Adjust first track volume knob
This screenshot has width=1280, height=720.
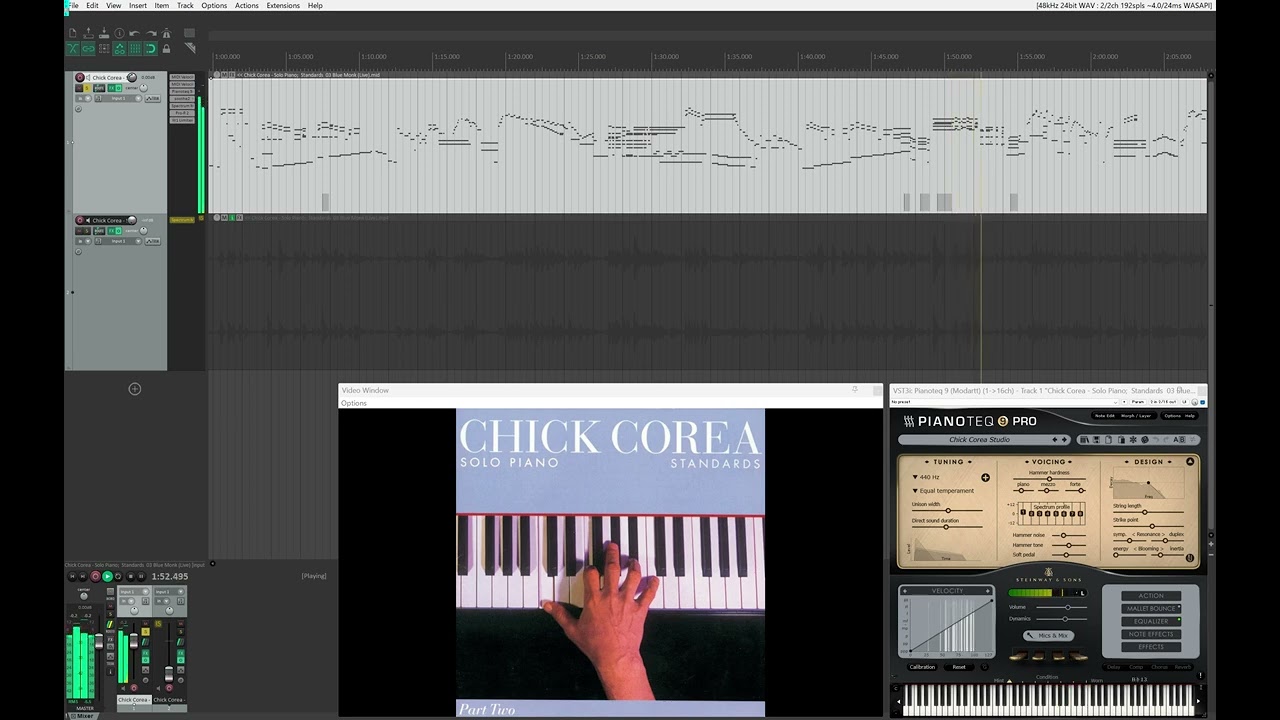pos(131,77)
